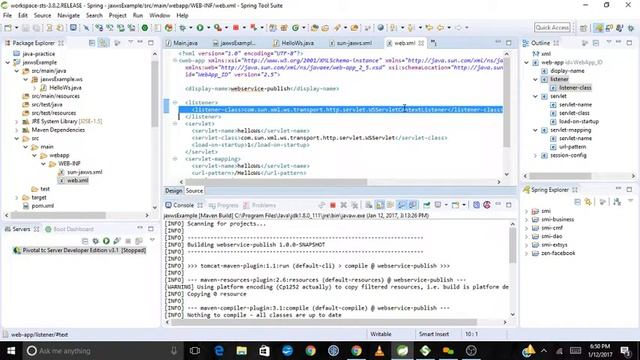640x360 pixels.
Task: Remove all terminated launches in console
Action: (355, 205)
